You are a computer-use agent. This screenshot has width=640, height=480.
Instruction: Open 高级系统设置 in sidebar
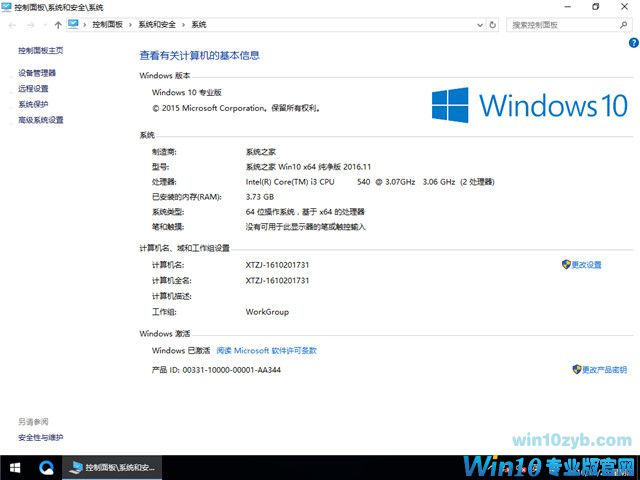(x=41, y=120)
